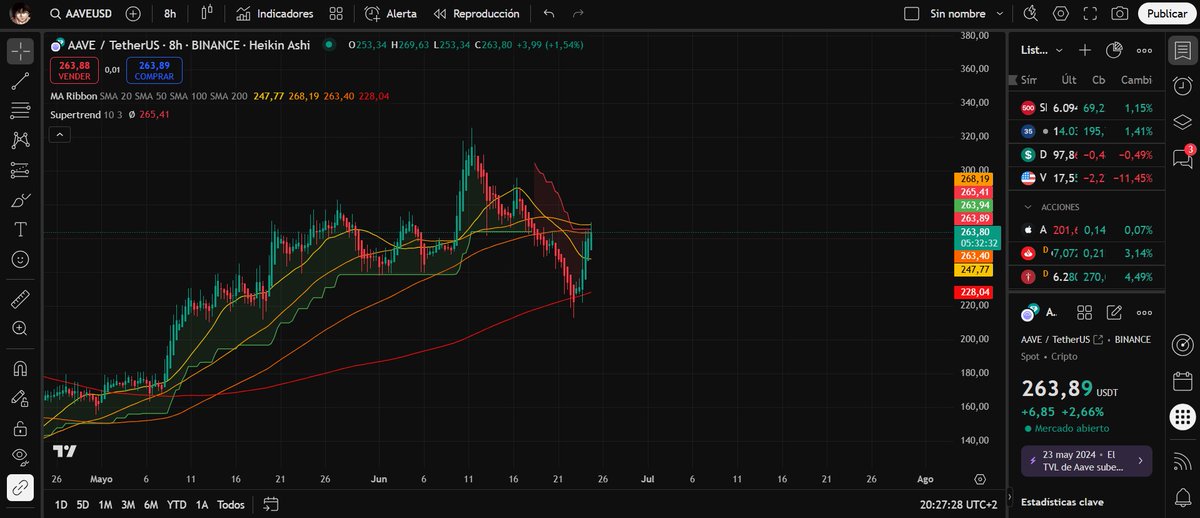Select the trend line drawing tool
1200x518 pixels.
20,81
